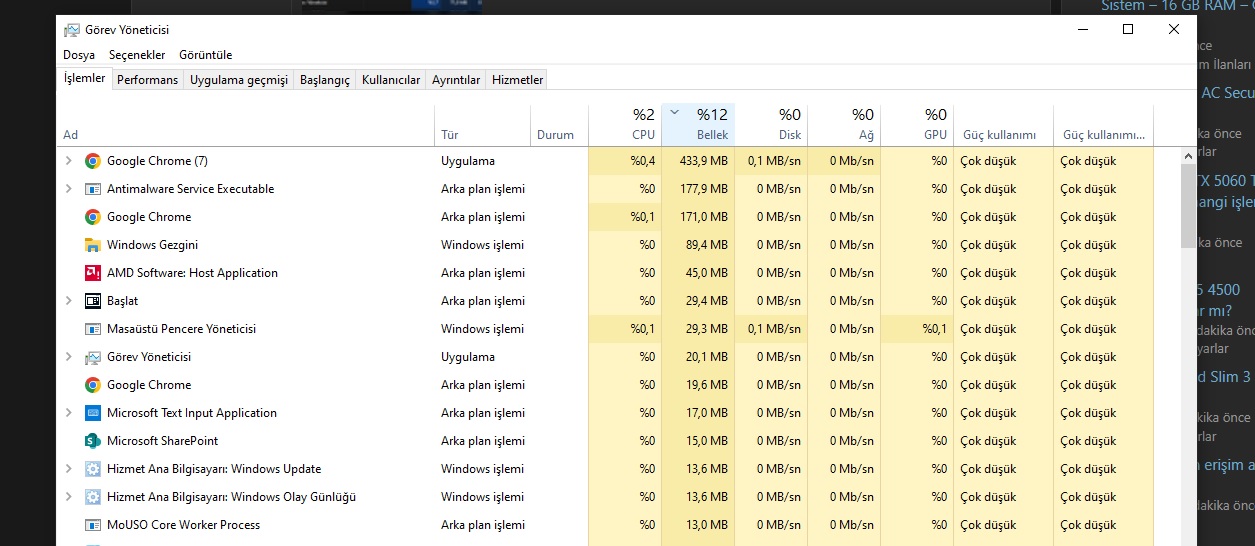Image resolution: width=1255 pixels, height=546 pixels.
Task: Click the Başlat process icon
Action: coord(93,301)
